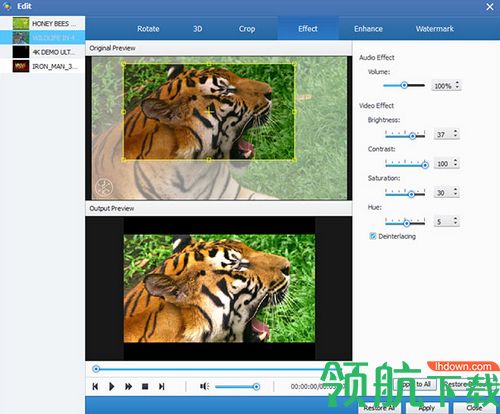This screenshot has height=414, width=500.
Task: Click the Saturation value field showing 30
Action: 443,193
